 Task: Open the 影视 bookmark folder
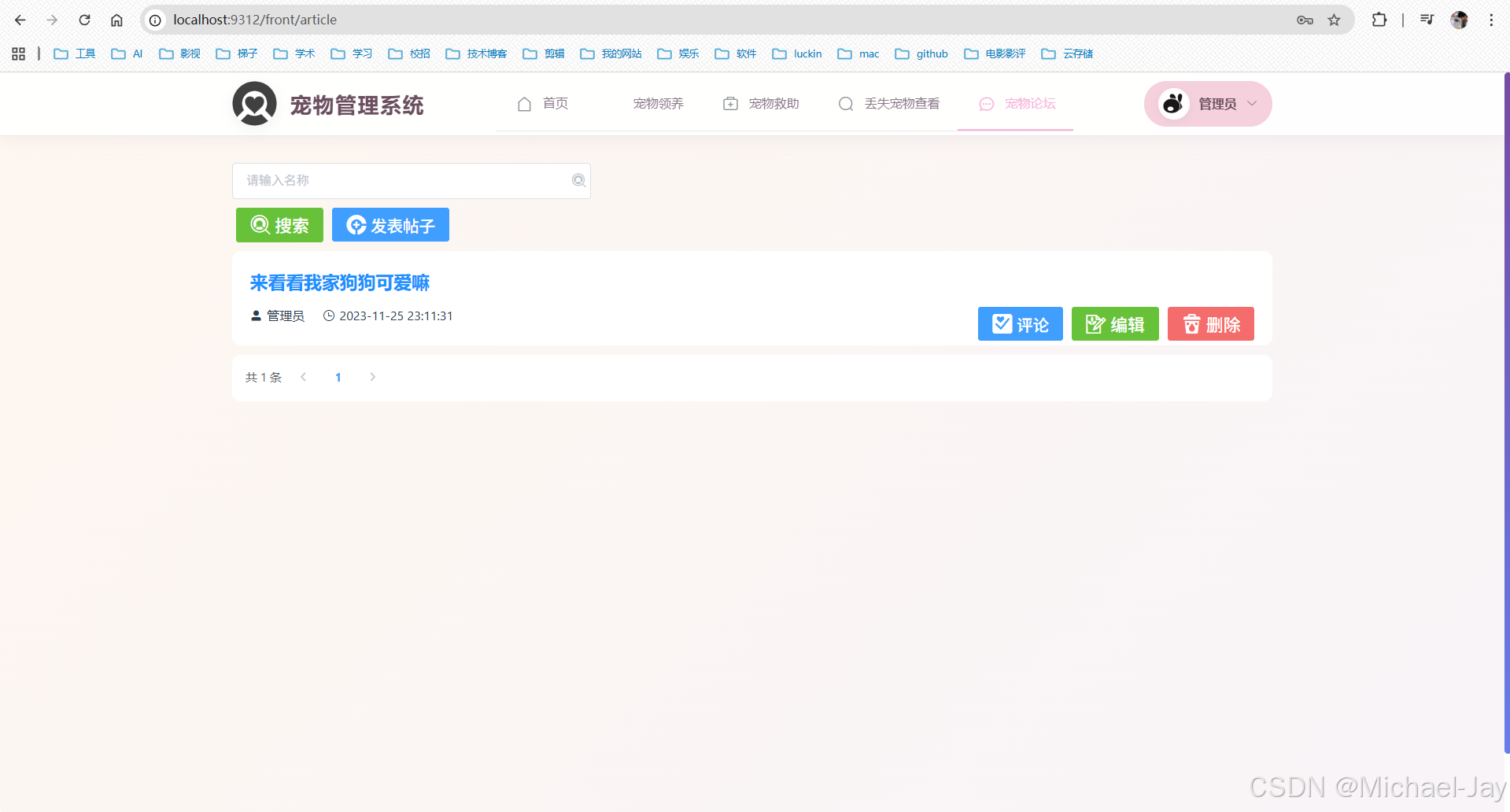tap(179, 54)
